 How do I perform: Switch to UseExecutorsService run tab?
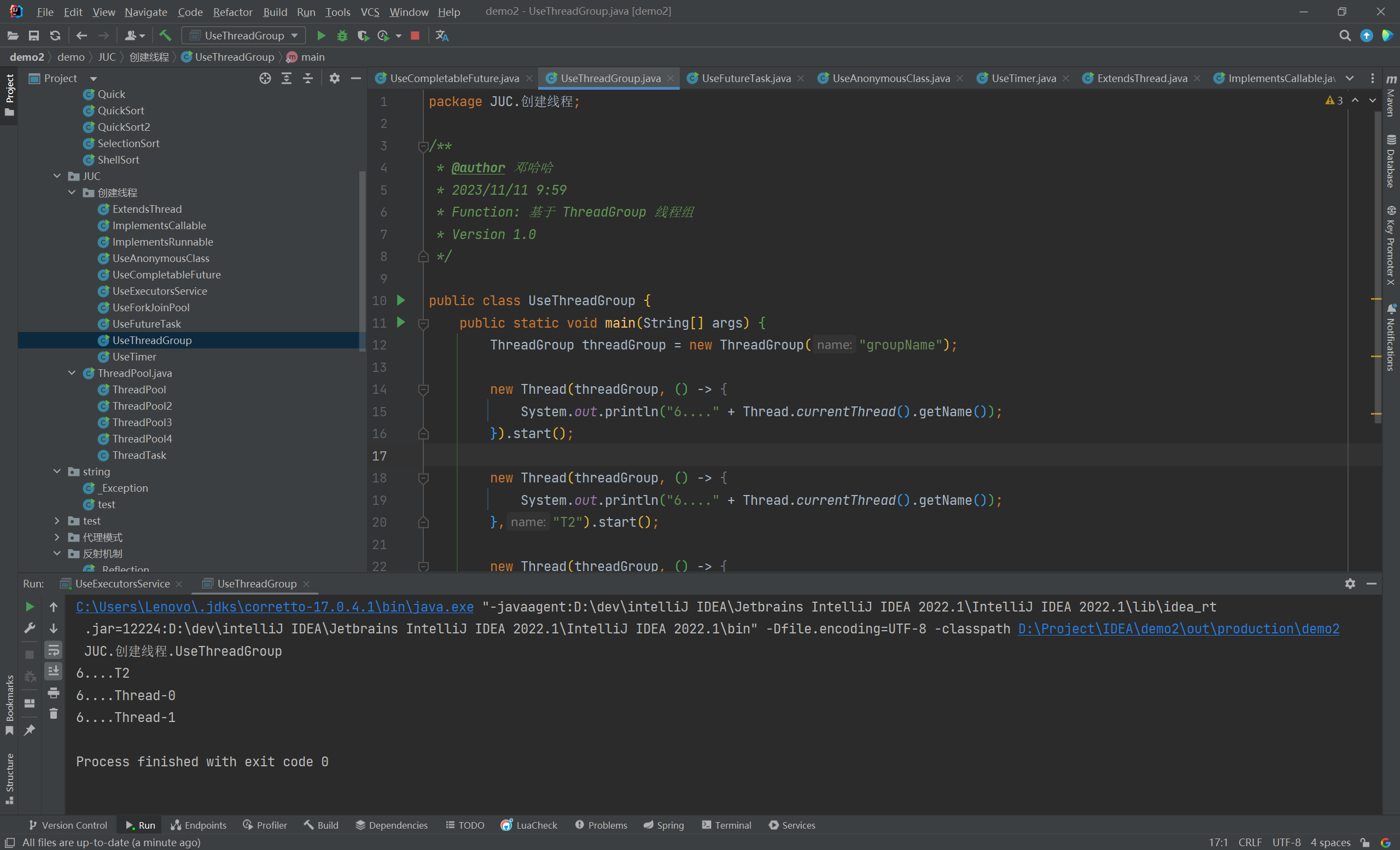click(x=122, y=584)
